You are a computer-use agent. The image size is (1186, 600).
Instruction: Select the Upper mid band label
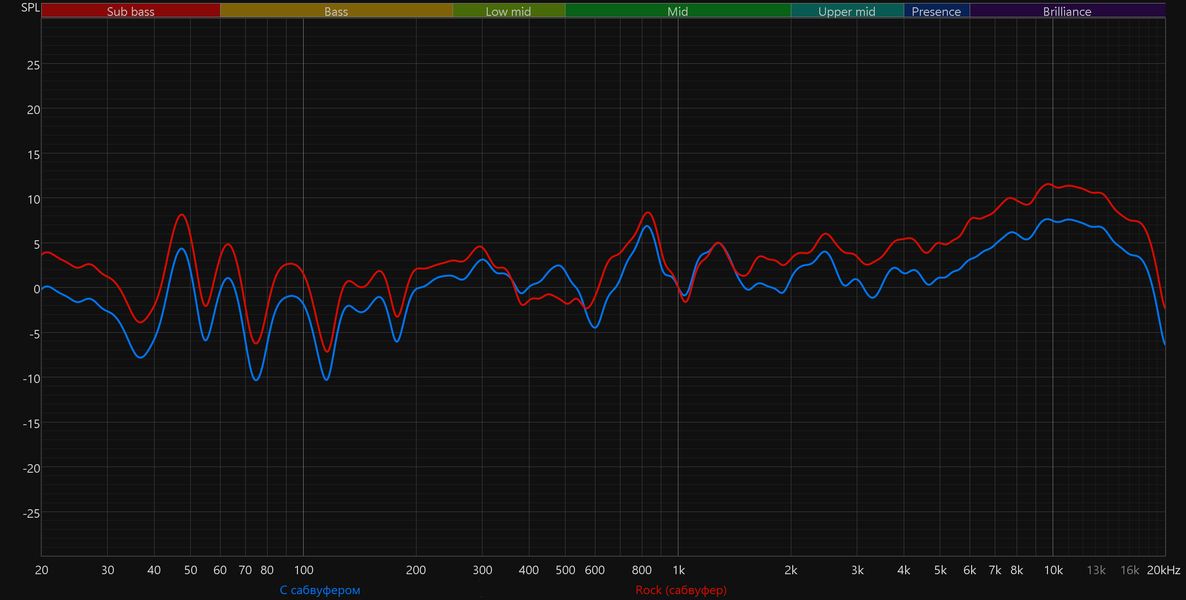(847, 11)
